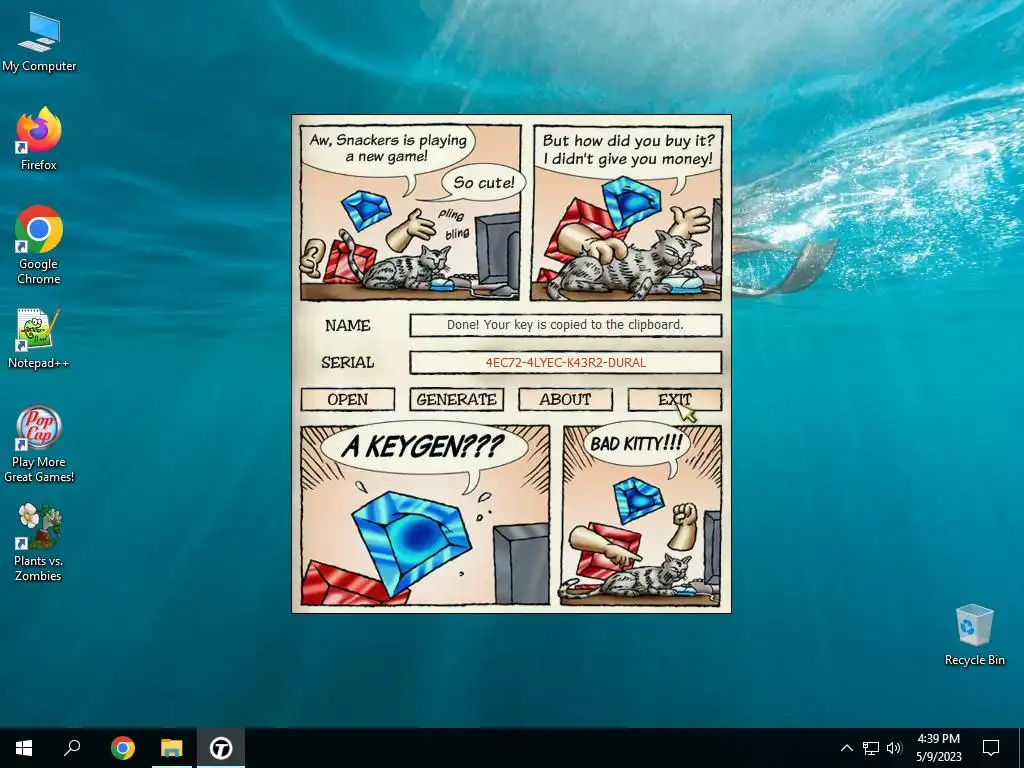Open taskbar search magnifier

(x=72, y=748)
